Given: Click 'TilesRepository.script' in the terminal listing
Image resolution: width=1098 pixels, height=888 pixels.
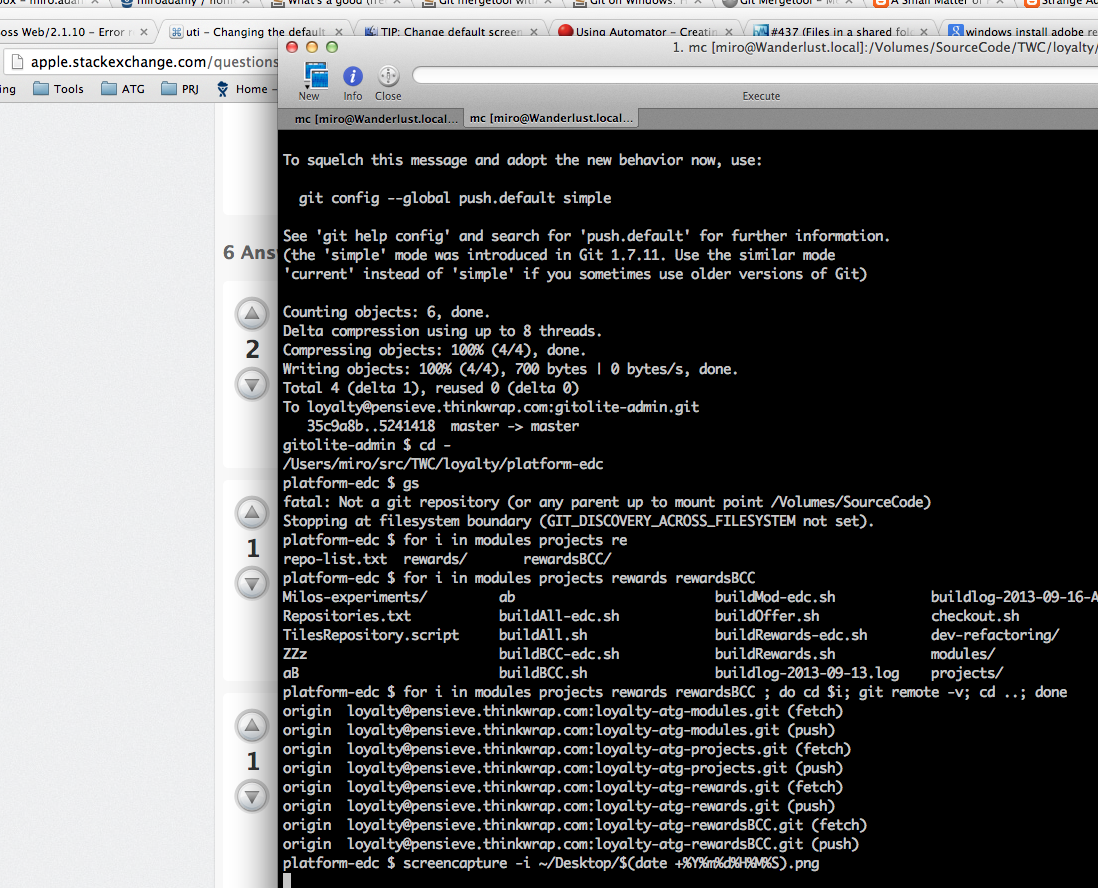Looking at the screenshot, I should [371, 635].
